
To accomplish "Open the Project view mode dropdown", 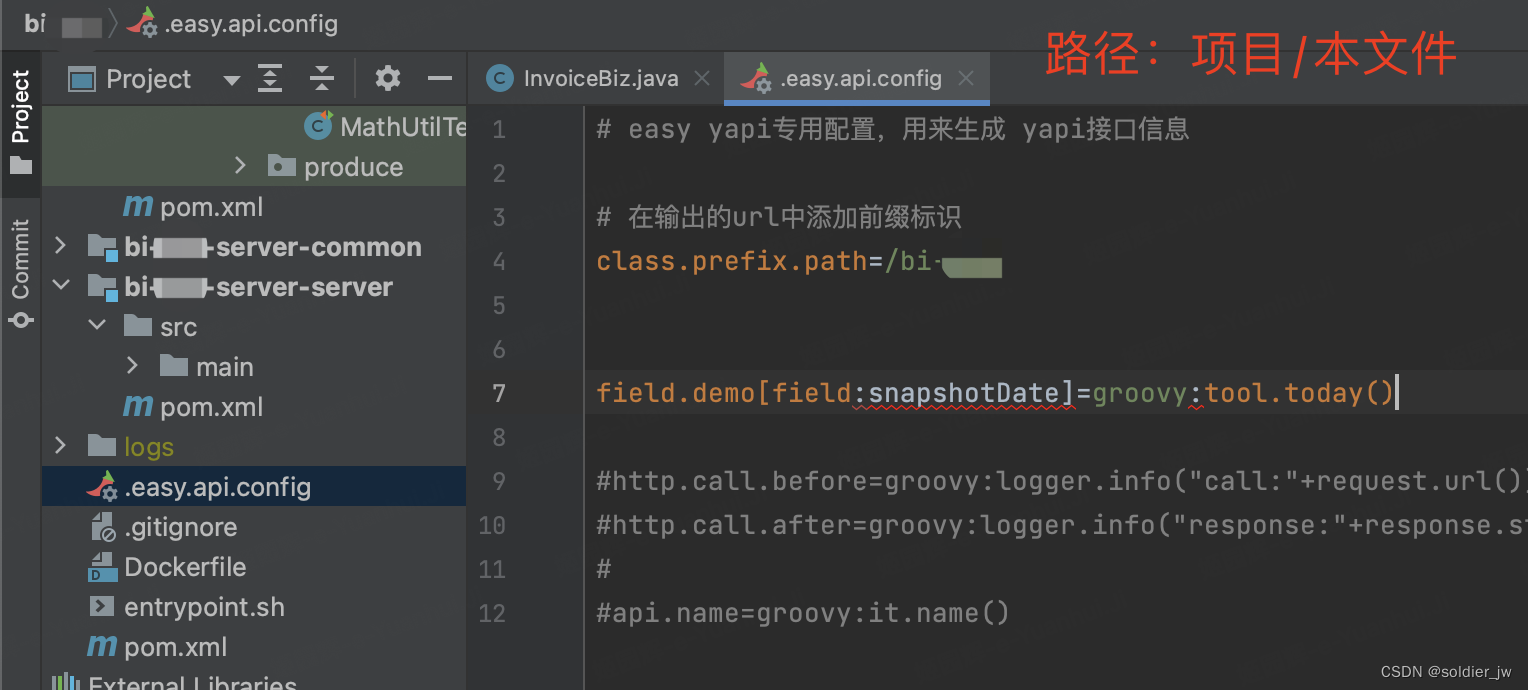I will pos(231,79).
